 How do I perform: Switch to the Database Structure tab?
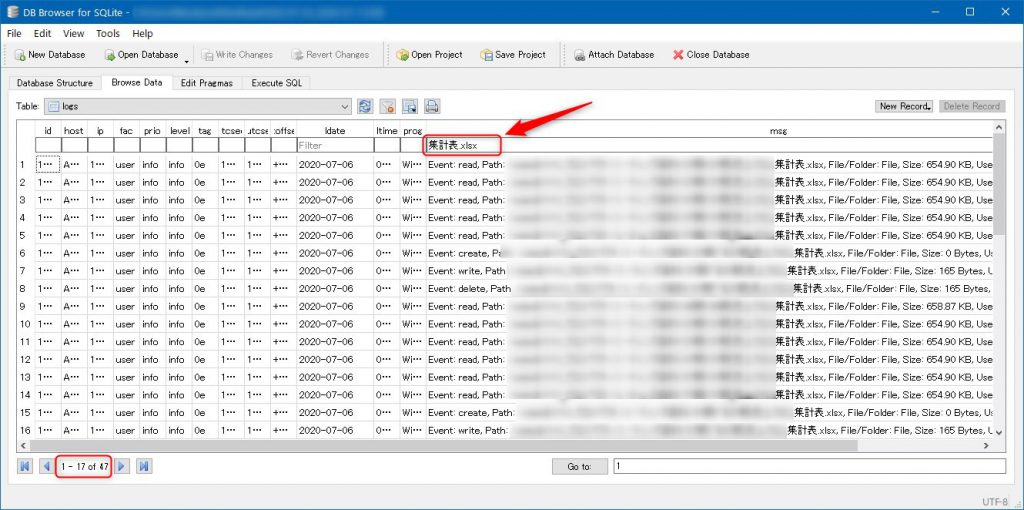tap(55, 83)
